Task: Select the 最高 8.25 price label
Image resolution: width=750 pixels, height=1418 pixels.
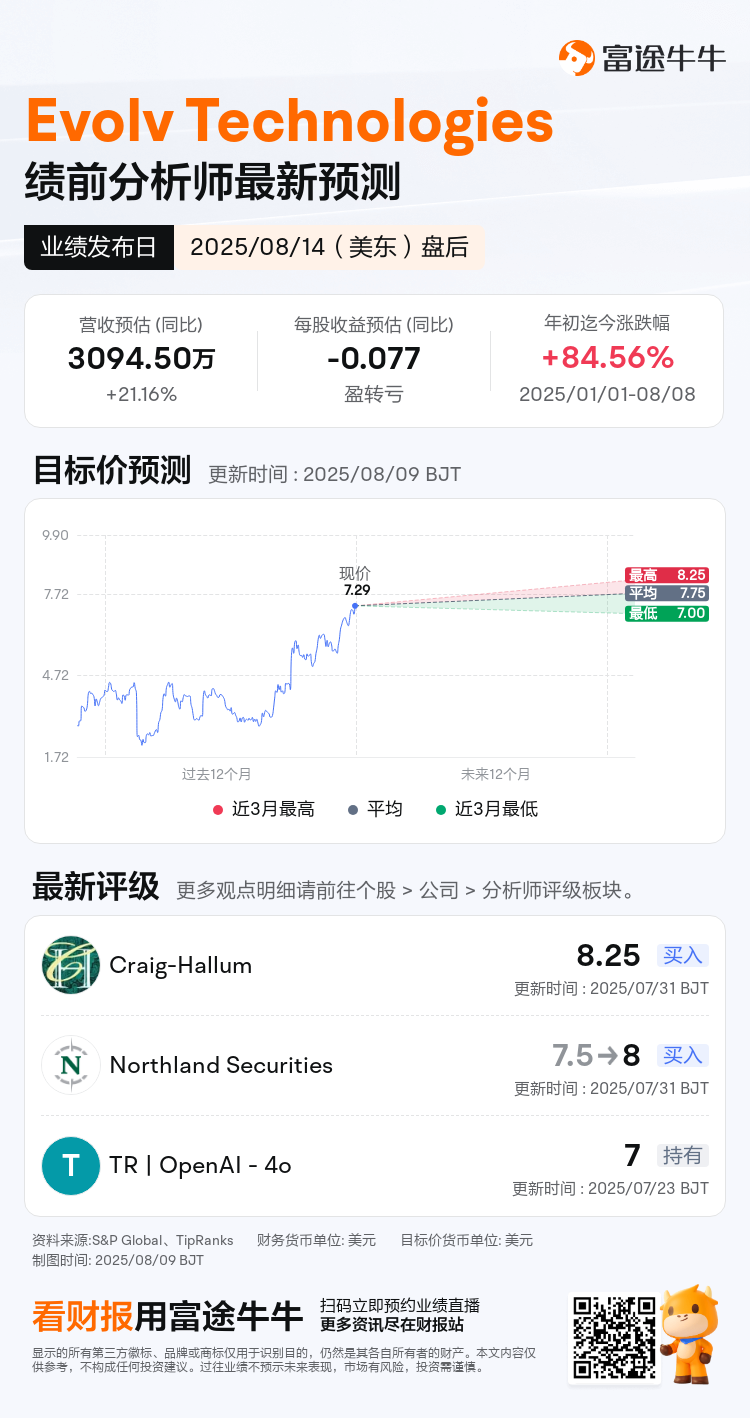Action: pos(666,575)
